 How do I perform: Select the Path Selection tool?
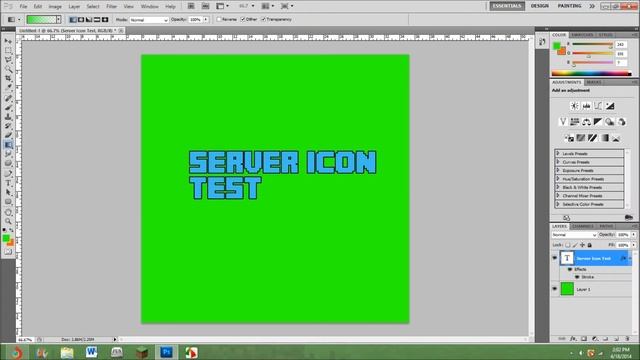tap(8, 192)
